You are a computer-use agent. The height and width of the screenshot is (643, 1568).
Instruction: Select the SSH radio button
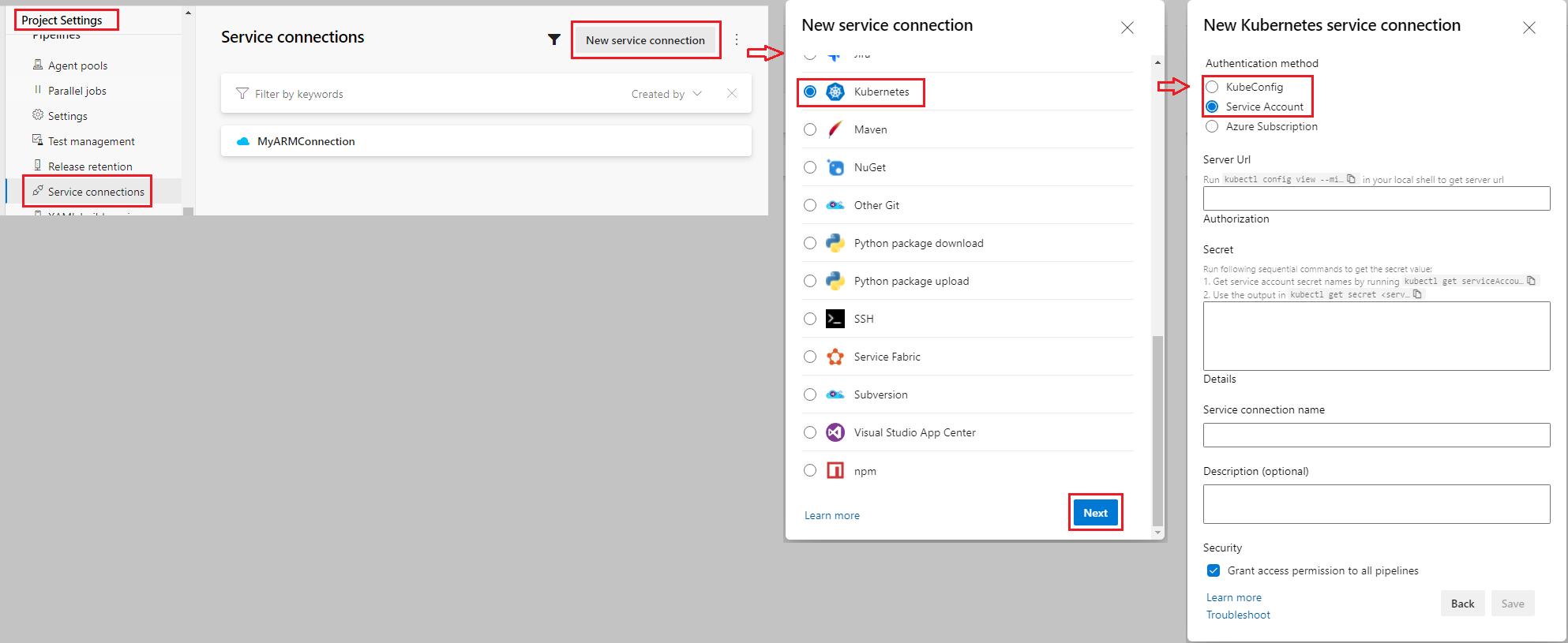810,319
